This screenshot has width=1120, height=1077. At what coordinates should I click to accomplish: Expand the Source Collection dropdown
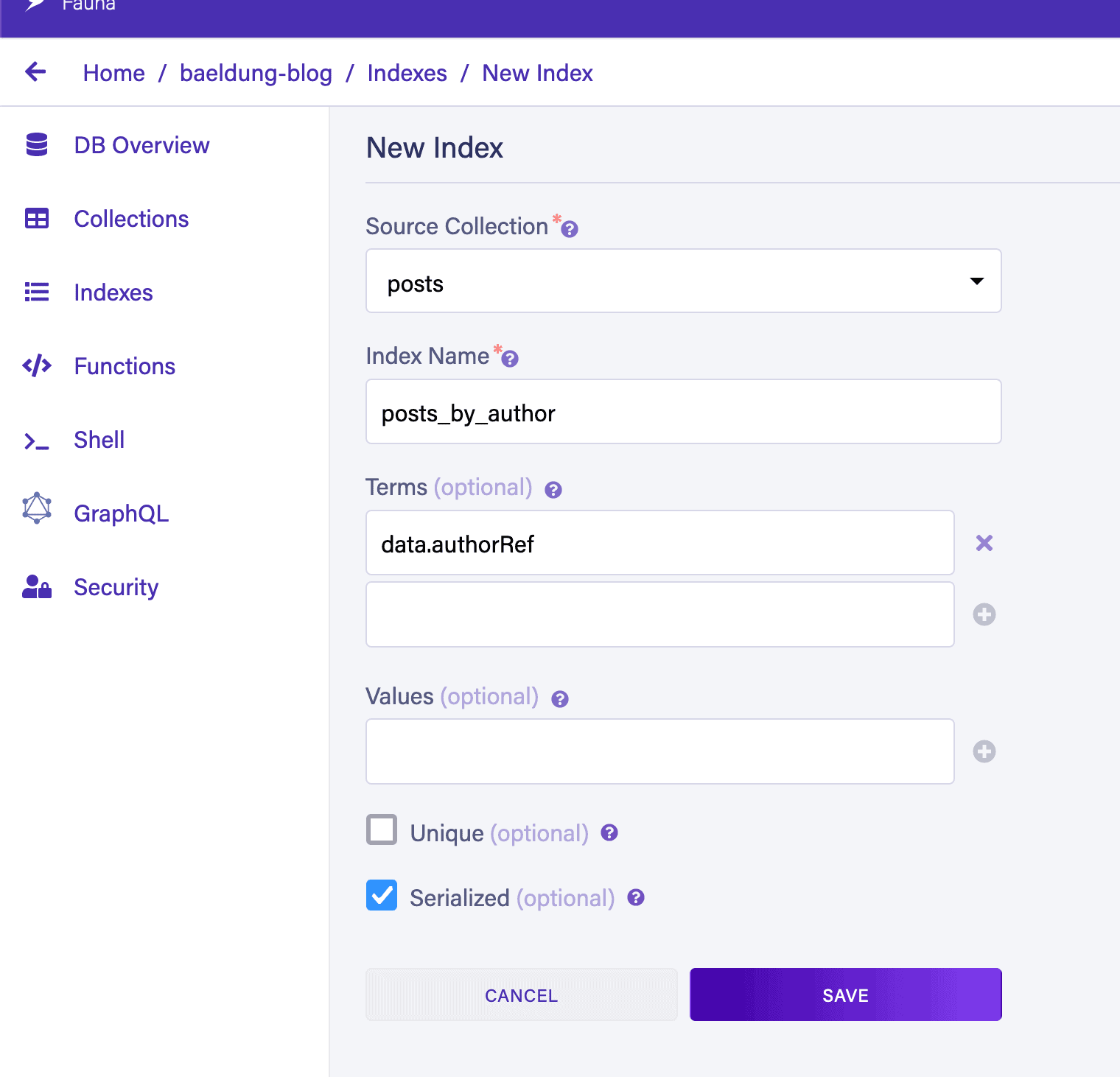pyautogui.click(x=683, y=281)
